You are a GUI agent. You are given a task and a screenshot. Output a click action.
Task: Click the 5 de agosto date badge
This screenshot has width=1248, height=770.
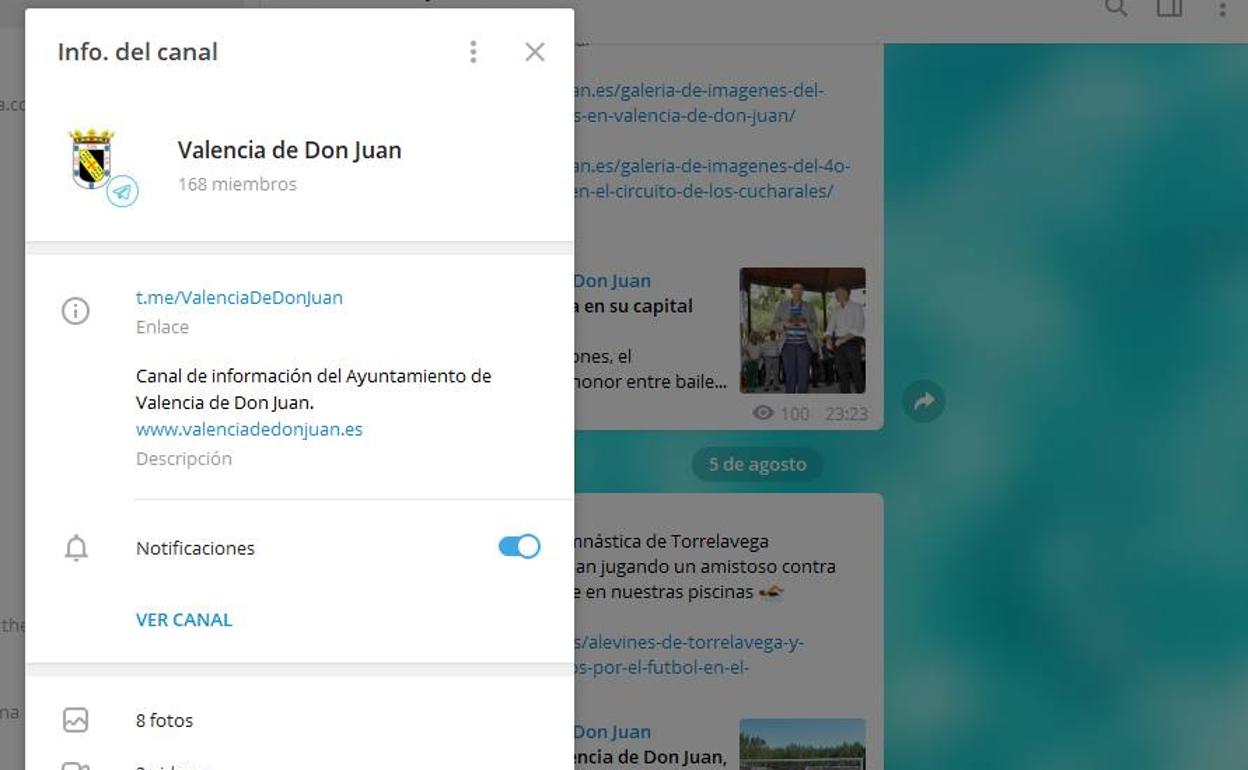click(x=757, y=464)
